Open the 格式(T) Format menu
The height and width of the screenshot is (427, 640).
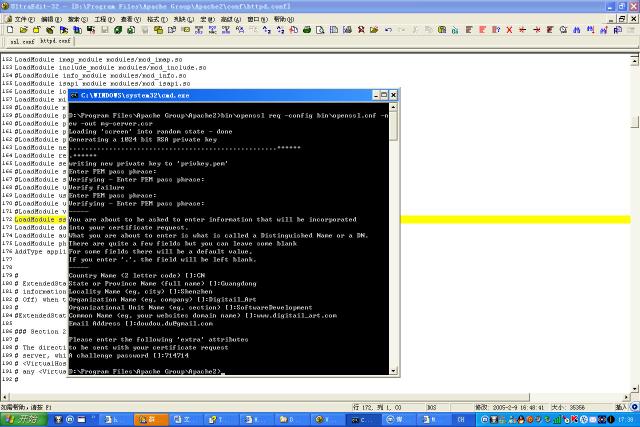157,18
